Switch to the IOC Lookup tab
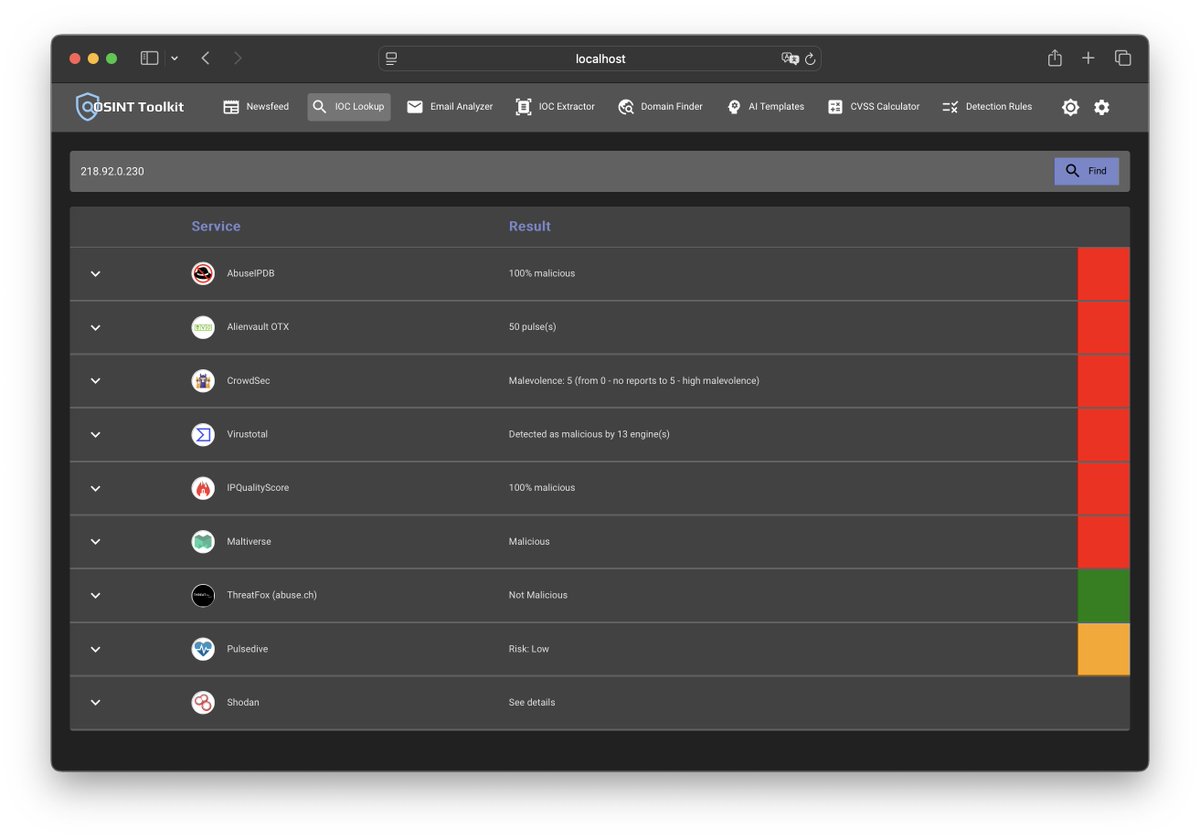 point(348,106)
